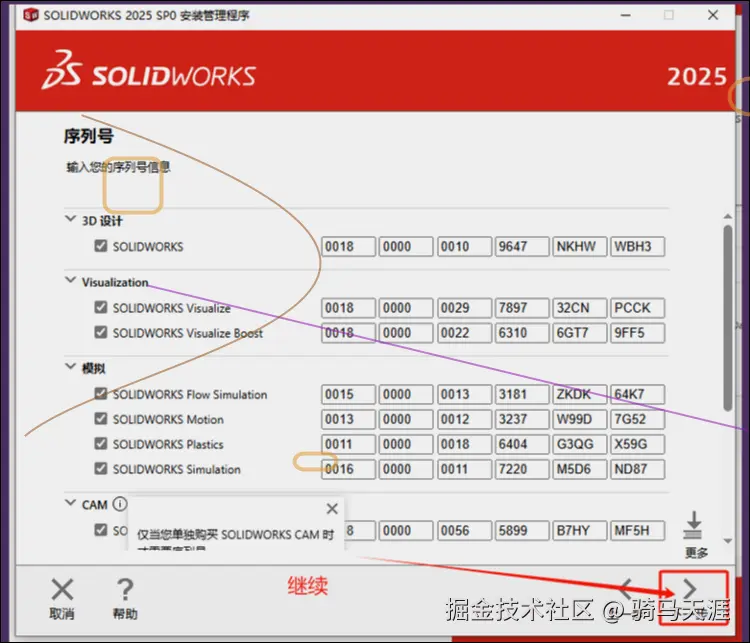The image size is (750, 643).
Task: Open CAM info circle icon
Action: tap(120, 504)
